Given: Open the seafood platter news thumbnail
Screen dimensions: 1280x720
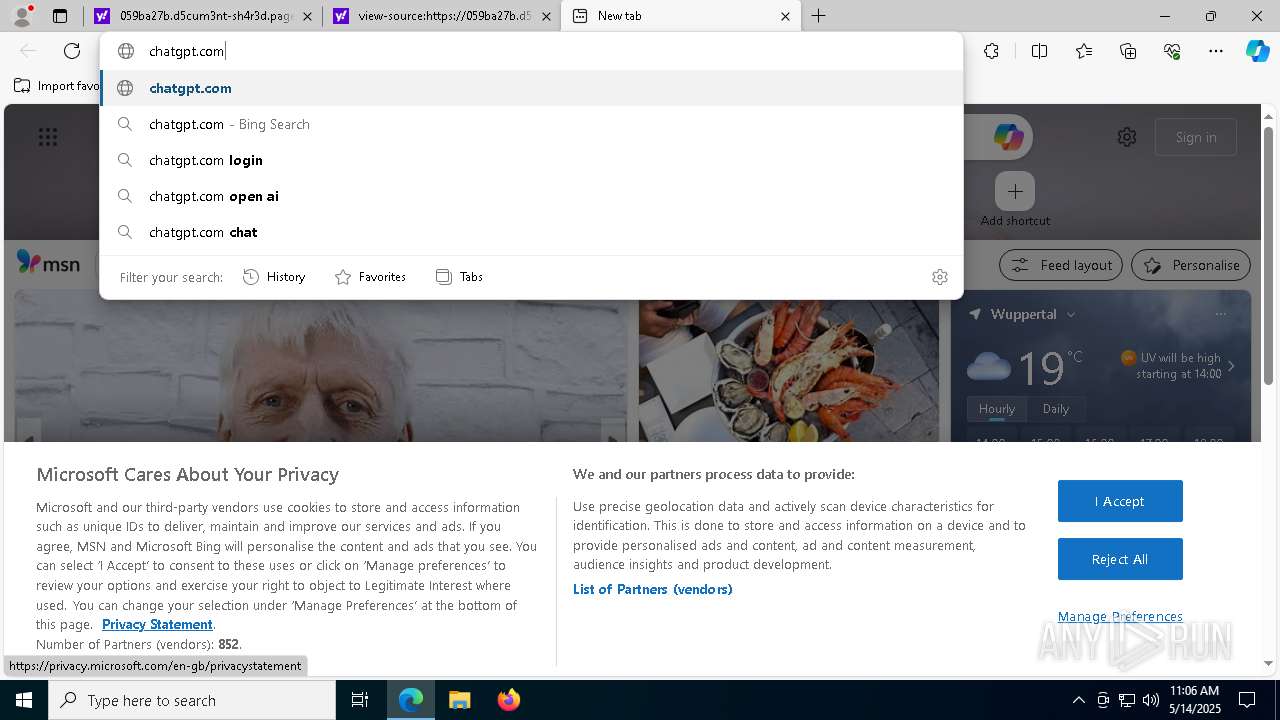Looking at the screenshot, I should [x=789, y=372].
